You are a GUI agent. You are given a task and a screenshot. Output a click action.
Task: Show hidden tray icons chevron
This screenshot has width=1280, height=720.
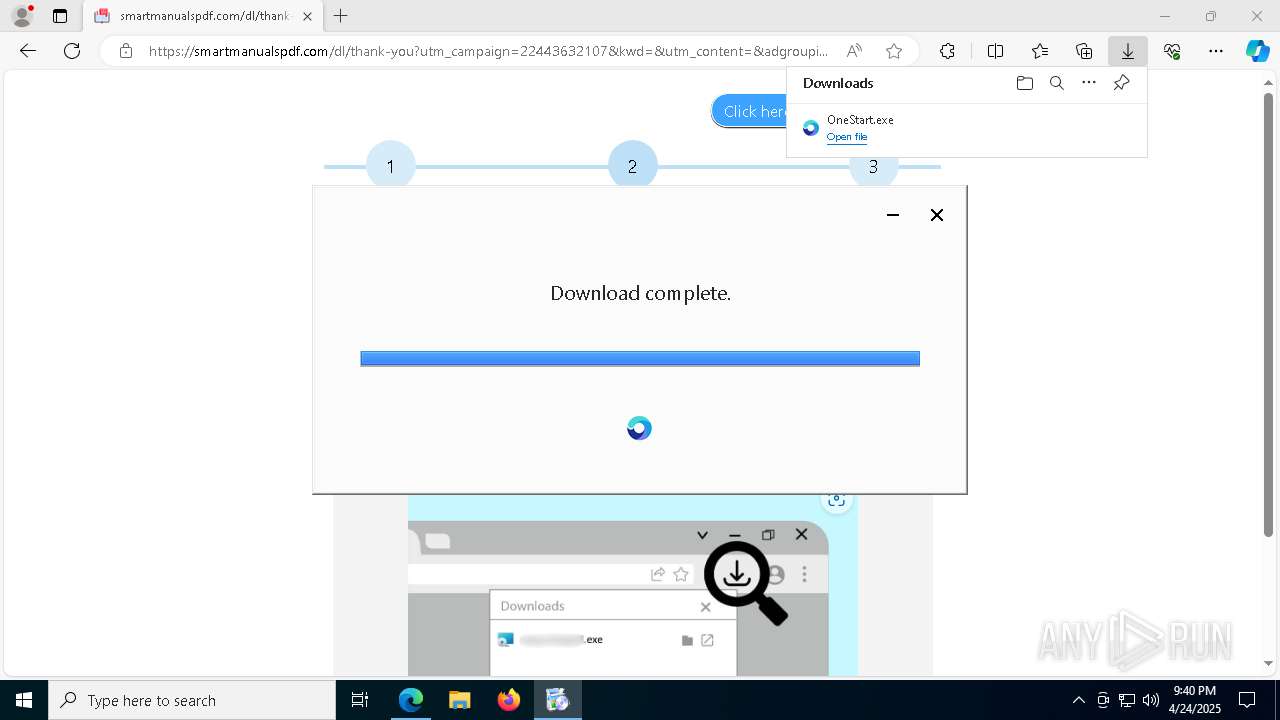pyautogui.click(x=1078, y=700)
